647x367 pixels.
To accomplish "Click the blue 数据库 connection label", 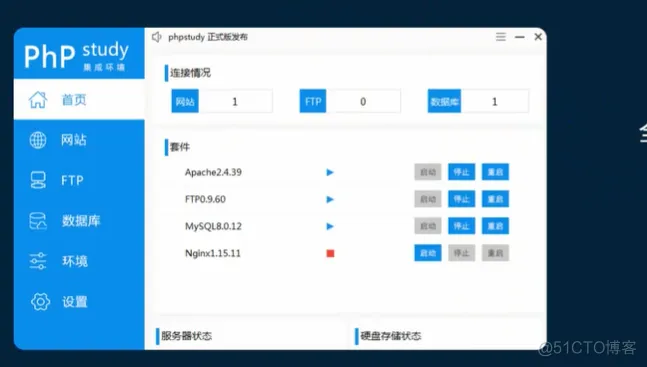I will click(444, 101).
